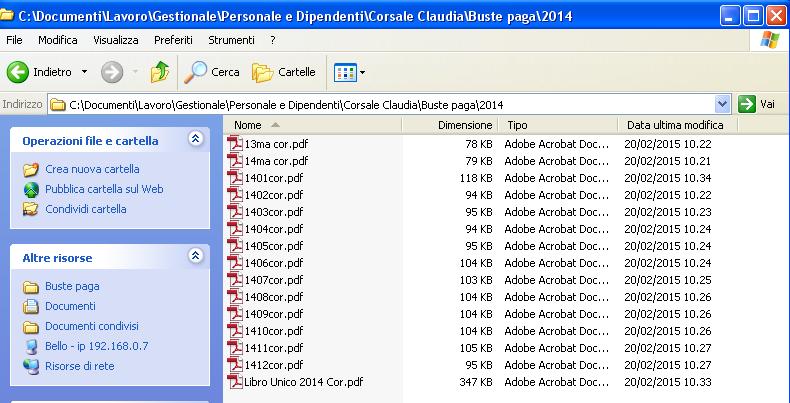
Task: Click the Pubblica cartella sul Web link
Action: click(104, 189)
